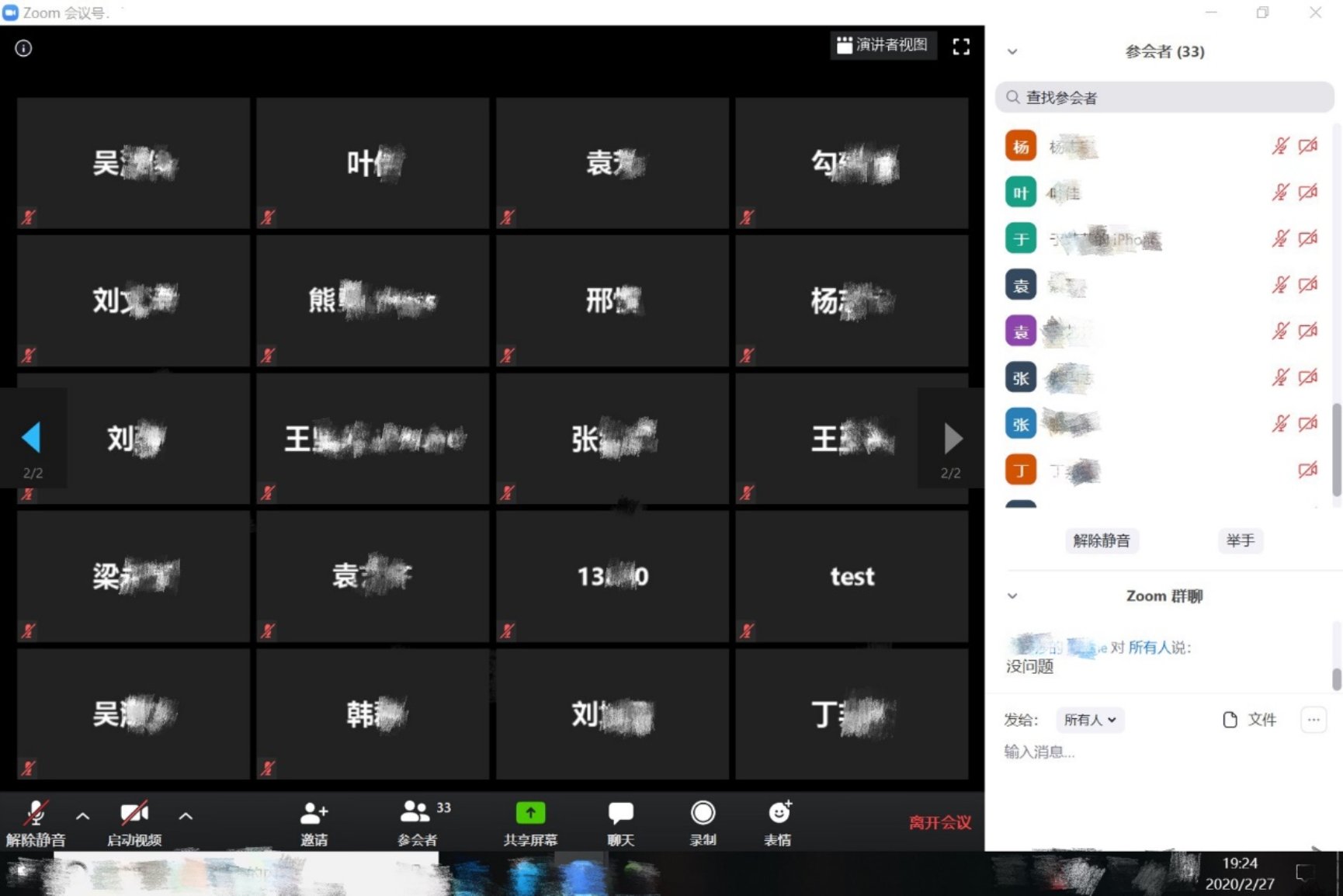Switch to 演讲者视图 speaker view

883,45
